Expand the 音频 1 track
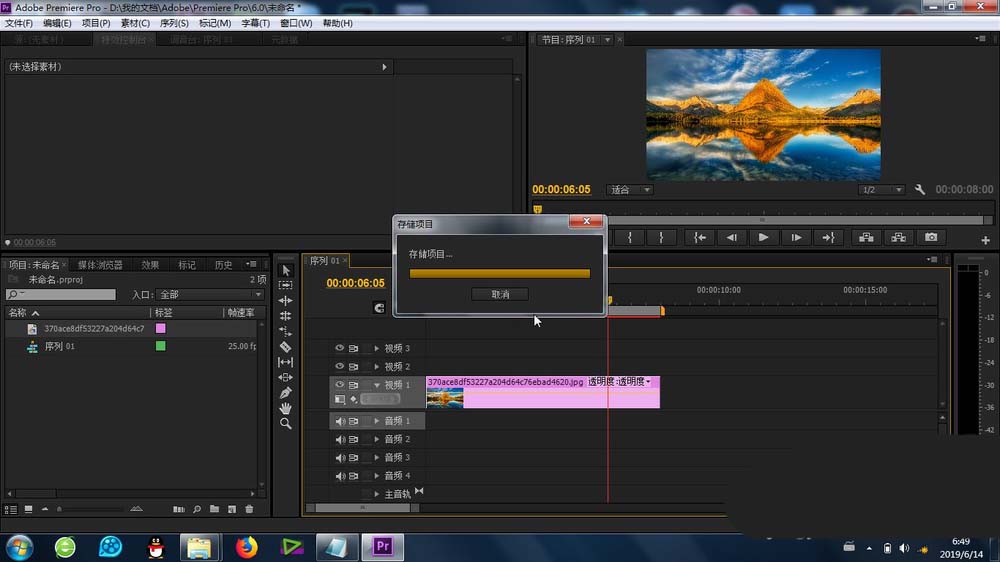The width and height of the screenshot is (1000, 562). 377,421
